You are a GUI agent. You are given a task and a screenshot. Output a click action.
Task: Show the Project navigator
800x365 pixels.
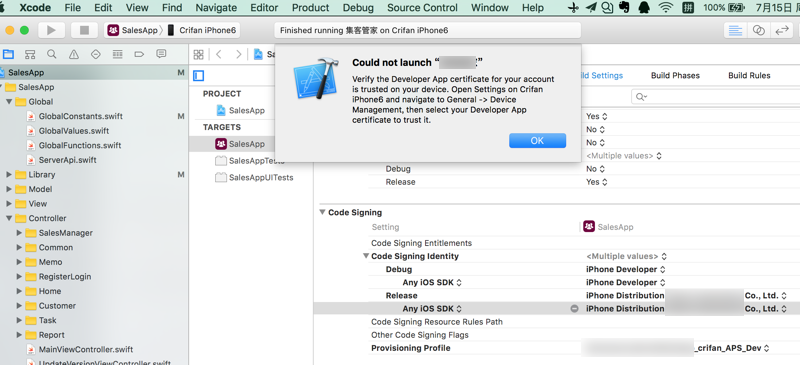tap(8, 54)
